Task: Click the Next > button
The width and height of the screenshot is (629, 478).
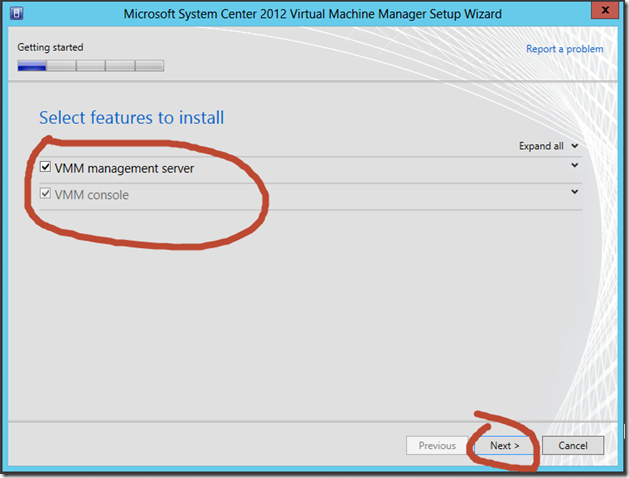Action: pyautogui.click(x=505, y=446)
